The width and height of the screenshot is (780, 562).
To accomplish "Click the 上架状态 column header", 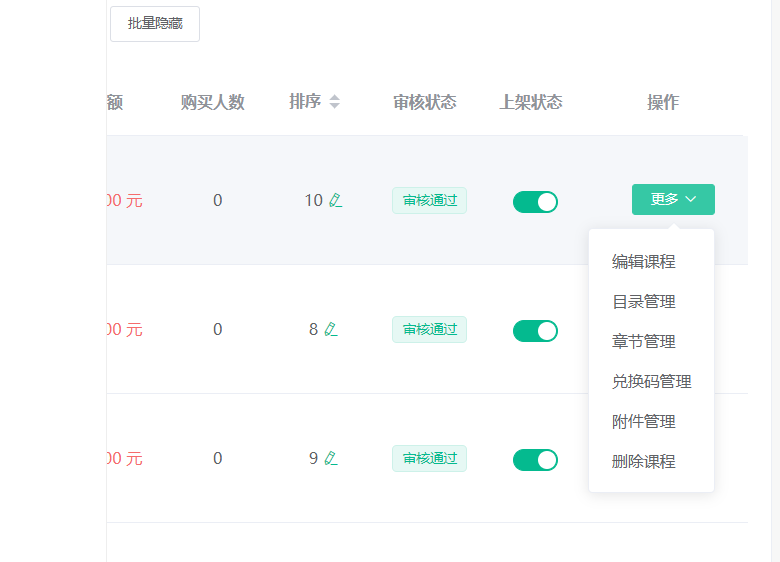I will (531, 102).
